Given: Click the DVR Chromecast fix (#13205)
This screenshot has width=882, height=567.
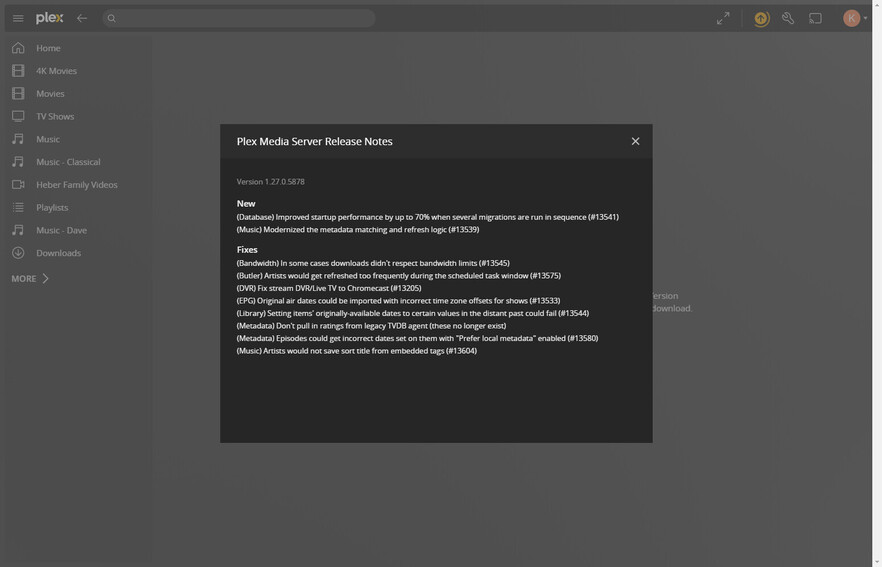Looking at the screenshot, I should pos(328,288).
